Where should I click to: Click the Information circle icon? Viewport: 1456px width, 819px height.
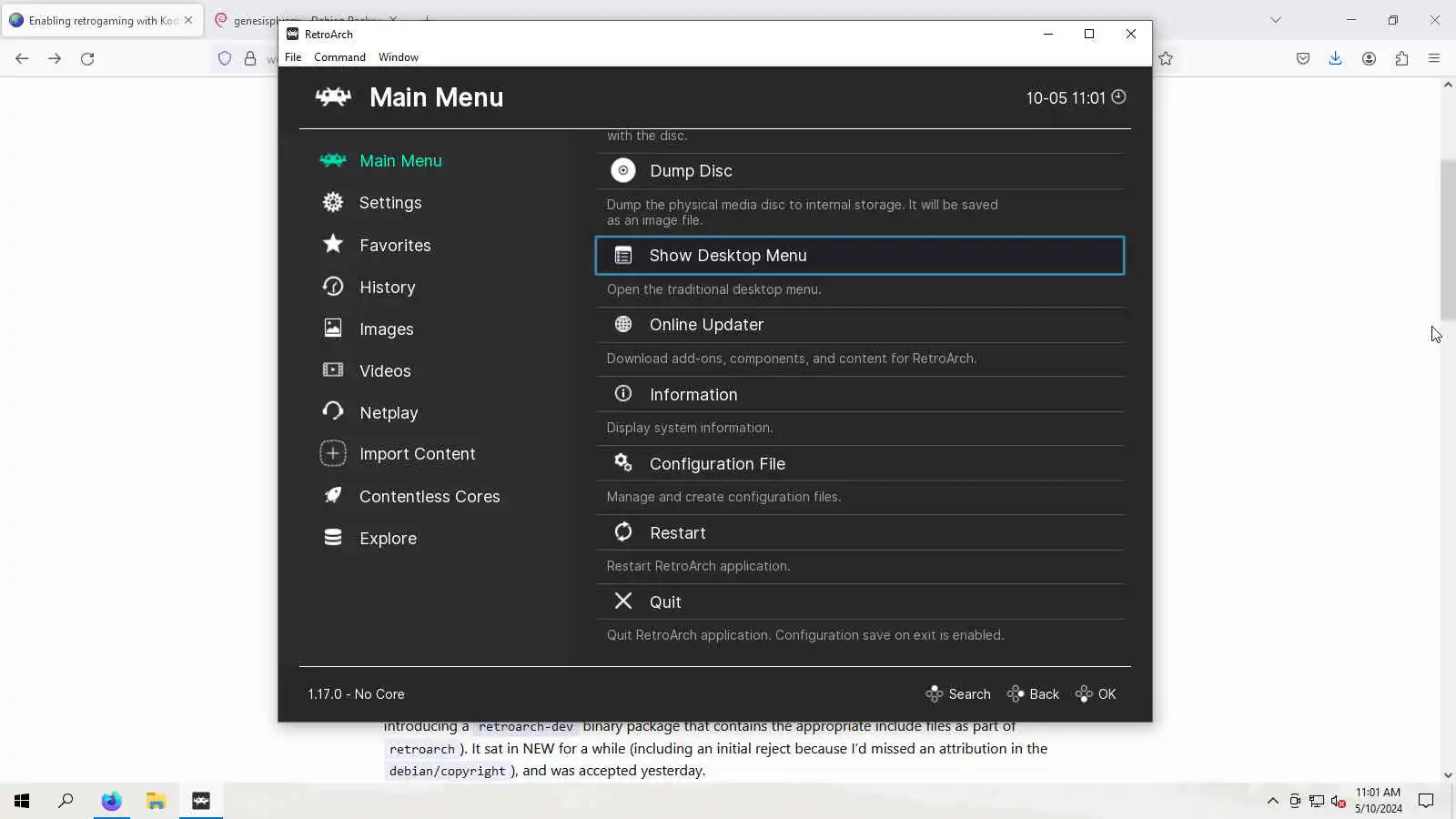pyautogui.click(x=623, y=393)
